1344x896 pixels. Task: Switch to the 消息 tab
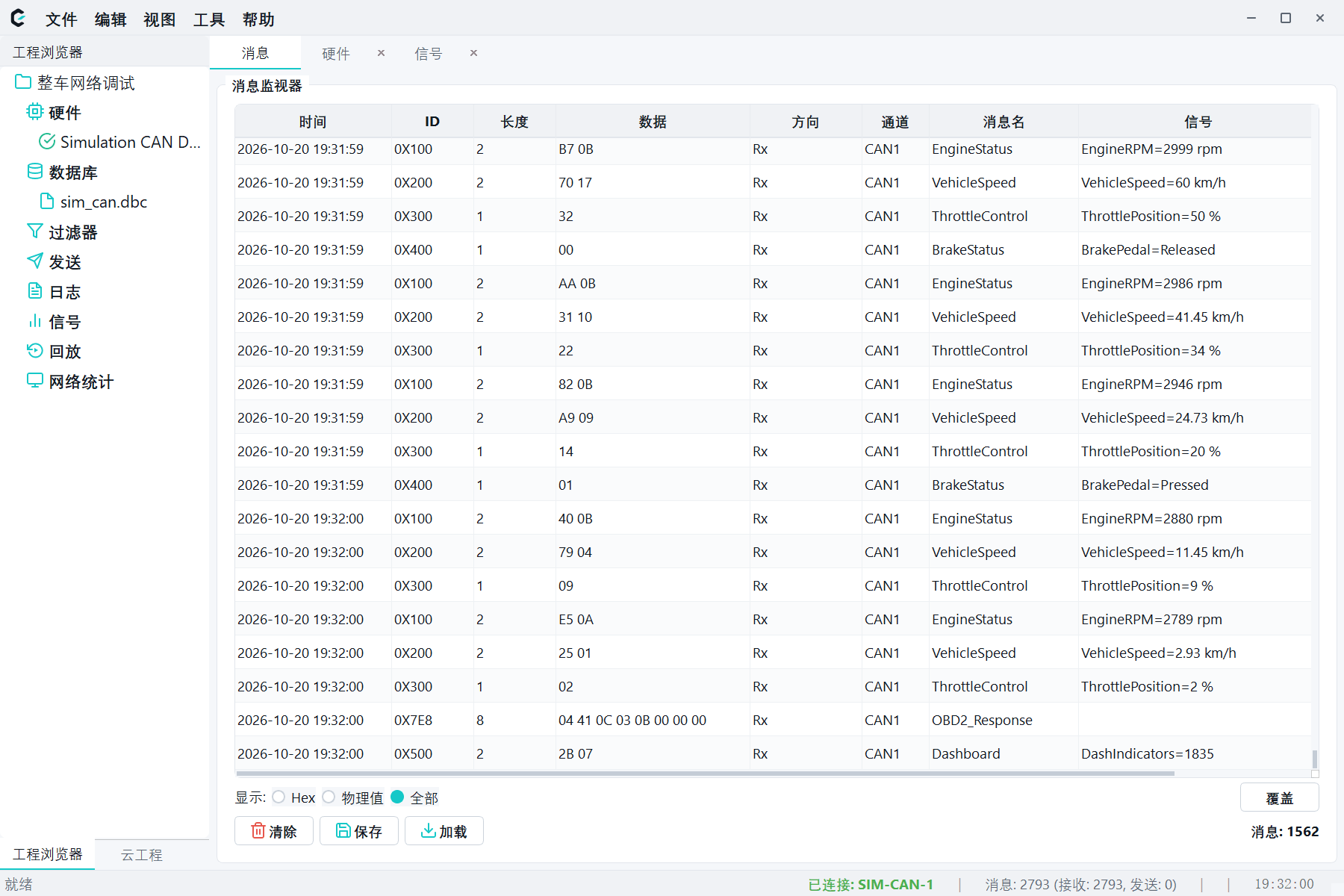click(x=255, y=53)
